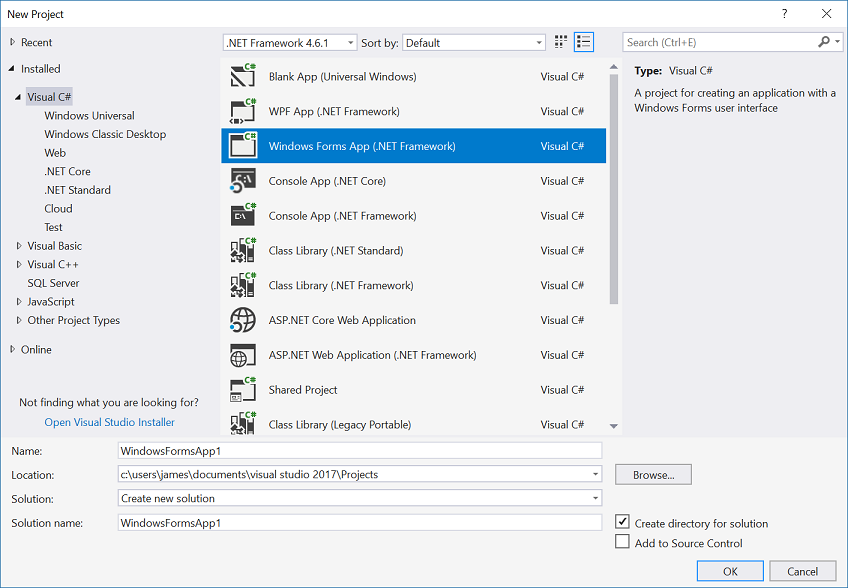Click the Shared Project template icon
The image size is (848, 588).
click(x=243, y=390)
